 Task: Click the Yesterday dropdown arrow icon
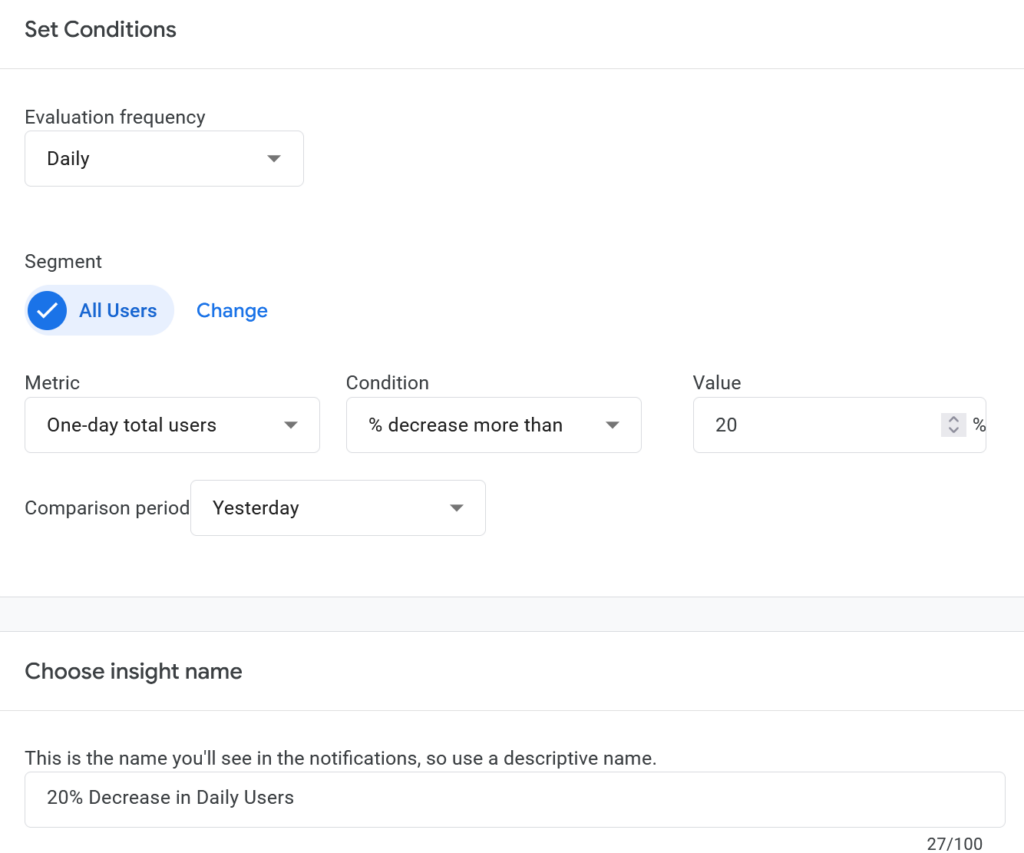pyautogui.click(x=457, y=508)
